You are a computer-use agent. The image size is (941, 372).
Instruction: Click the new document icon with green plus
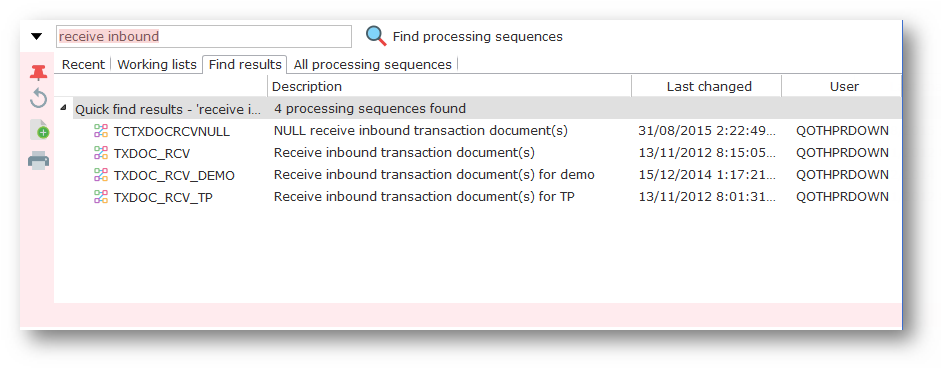click(x=38, y=129)
